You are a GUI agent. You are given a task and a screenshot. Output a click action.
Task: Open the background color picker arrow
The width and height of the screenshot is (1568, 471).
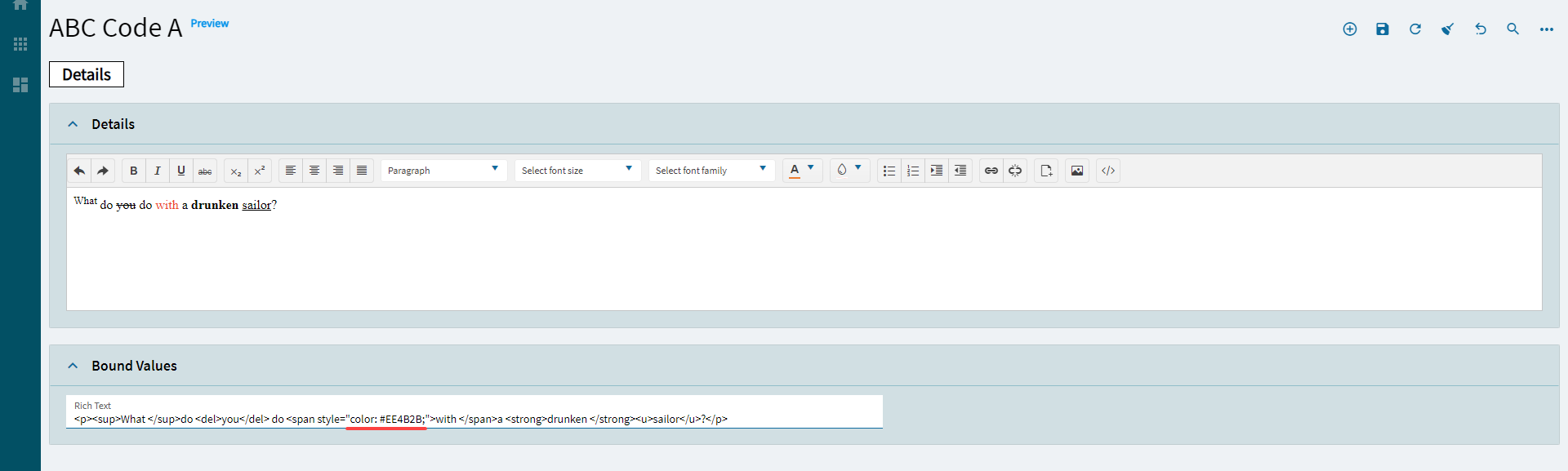858,168
